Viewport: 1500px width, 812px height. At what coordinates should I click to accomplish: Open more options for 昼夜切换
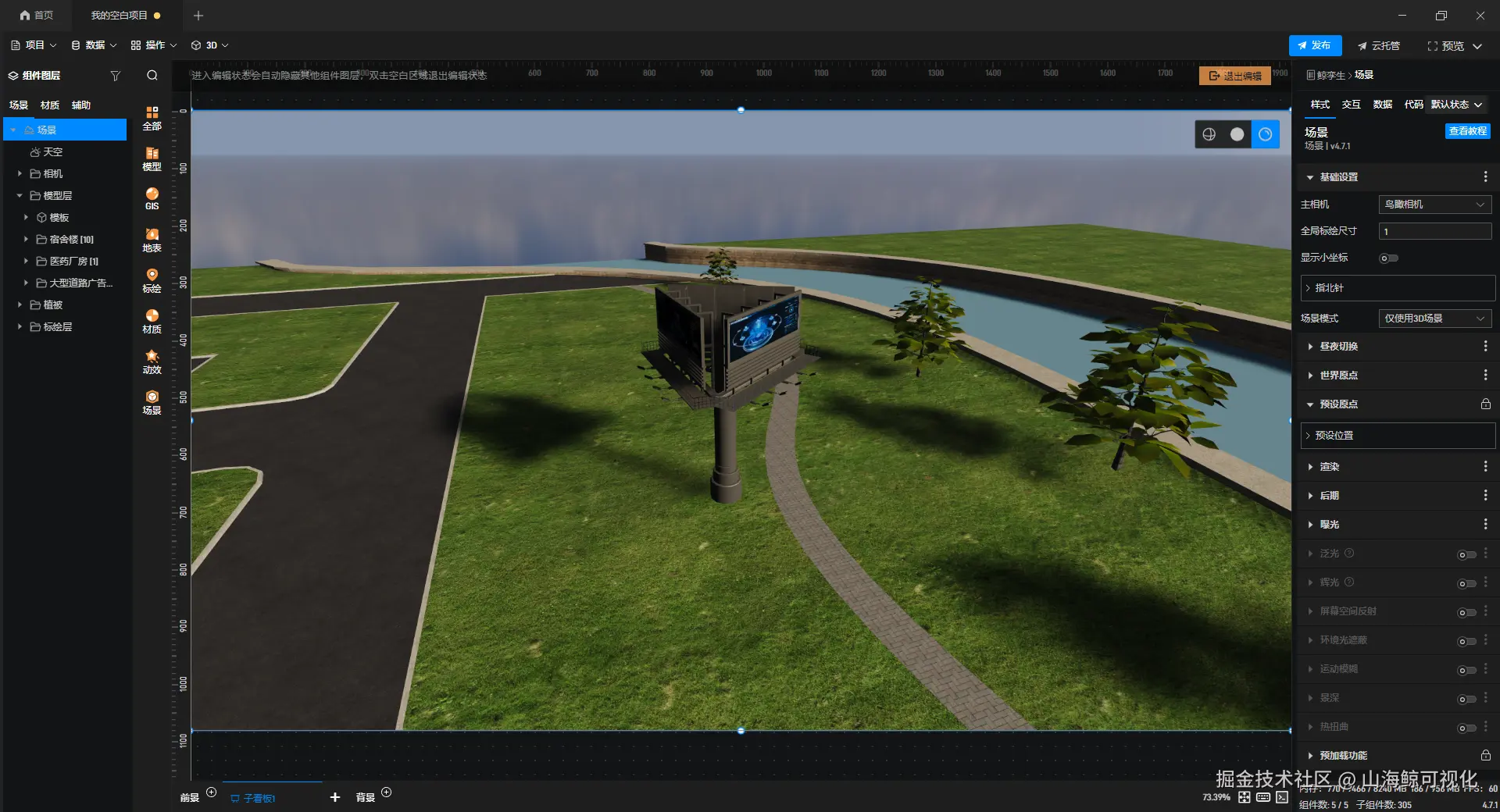[1485, 346]
